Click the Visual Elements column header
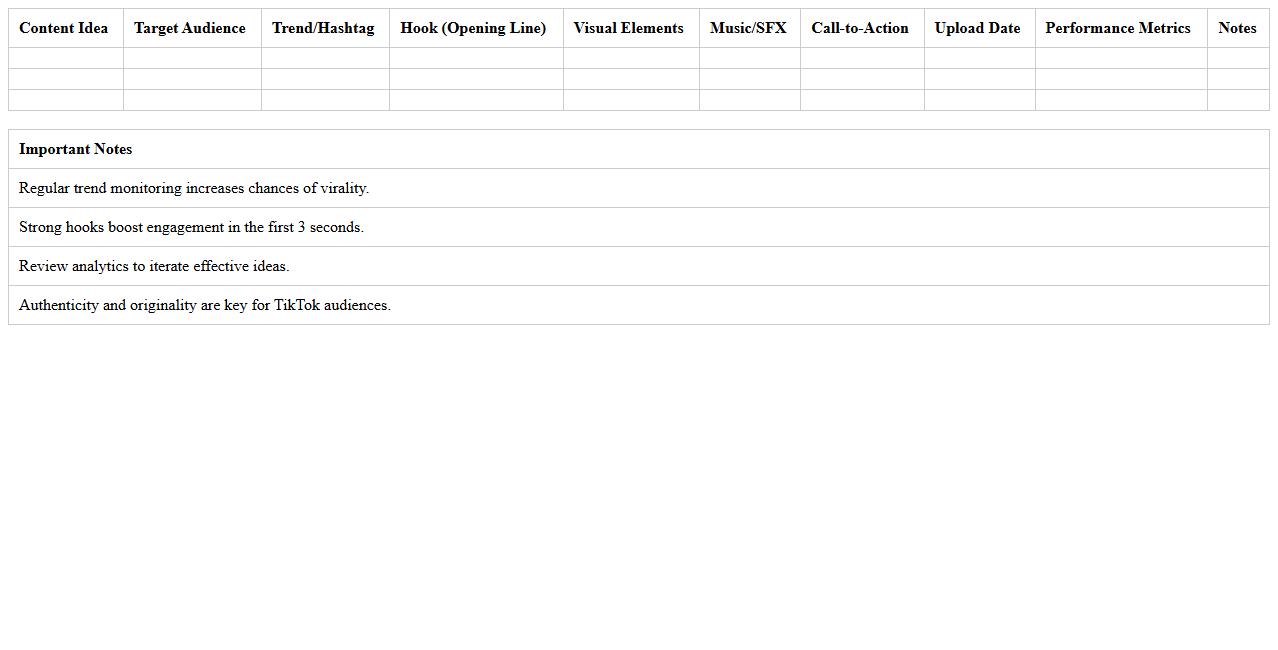The width and height of the screenshot is (1278, 650). 629,28
